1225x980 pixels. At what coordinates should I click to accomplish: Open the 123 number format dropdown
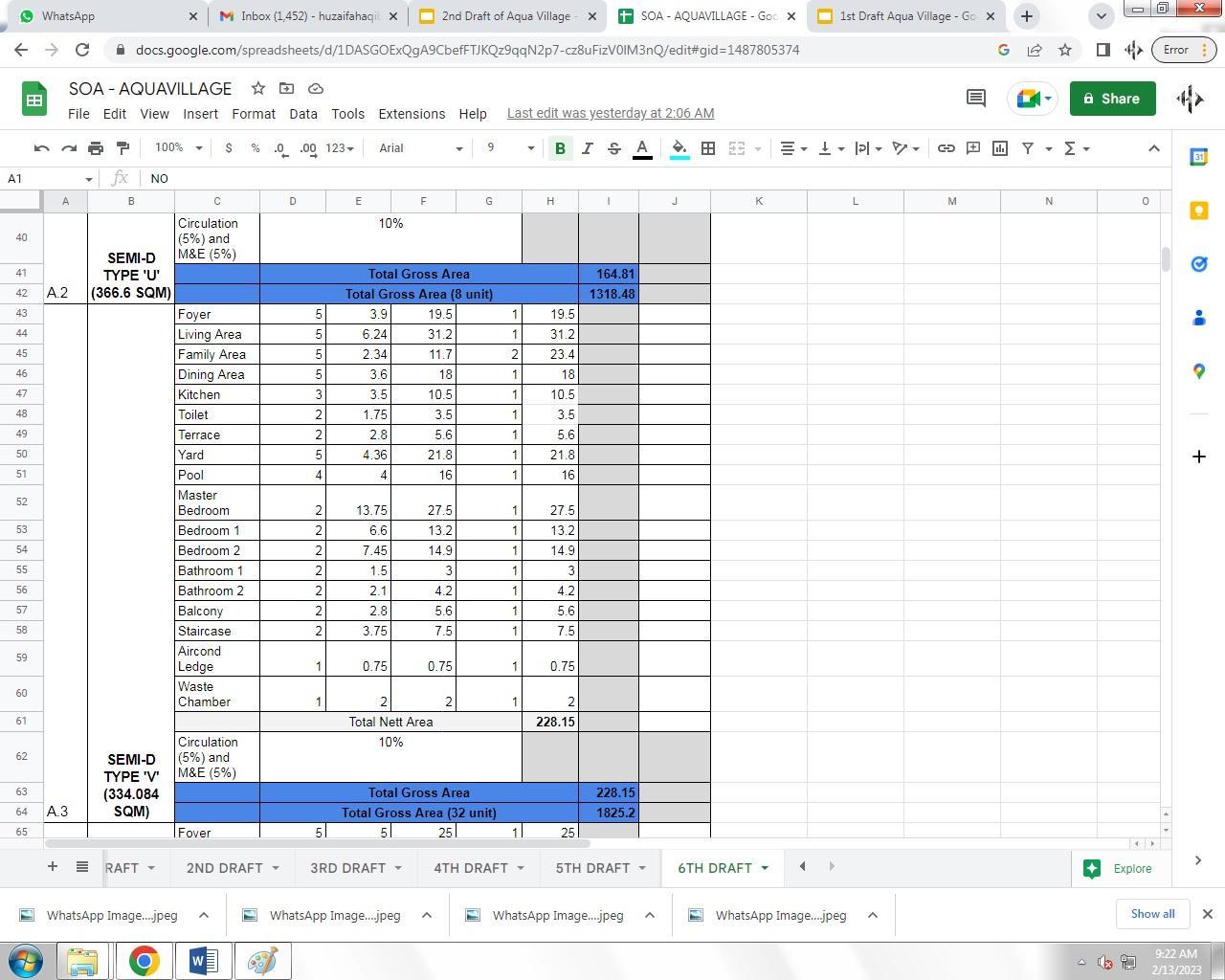[x=340, y=148]
